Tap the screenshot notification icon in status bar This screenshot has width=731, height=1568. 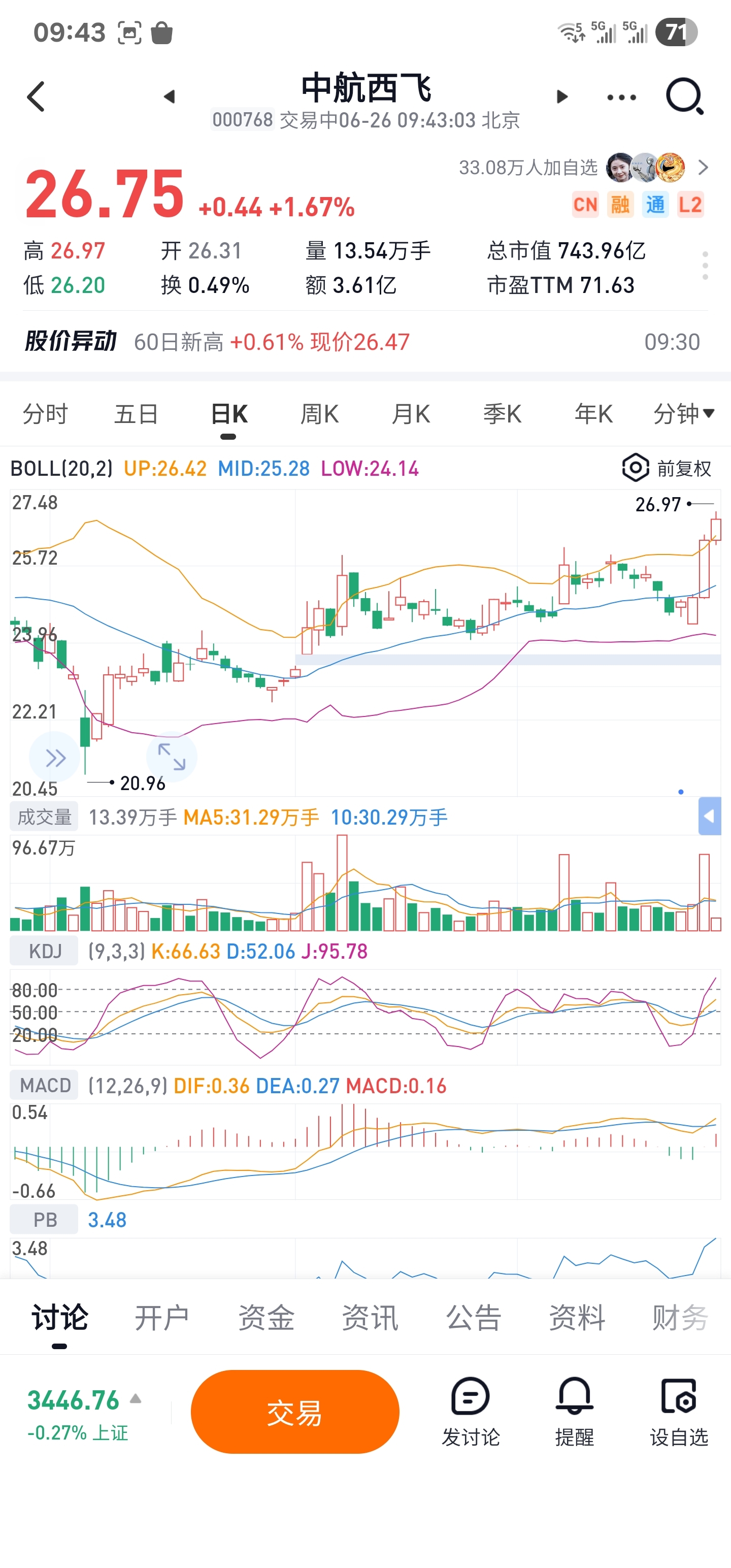(129, 32)
